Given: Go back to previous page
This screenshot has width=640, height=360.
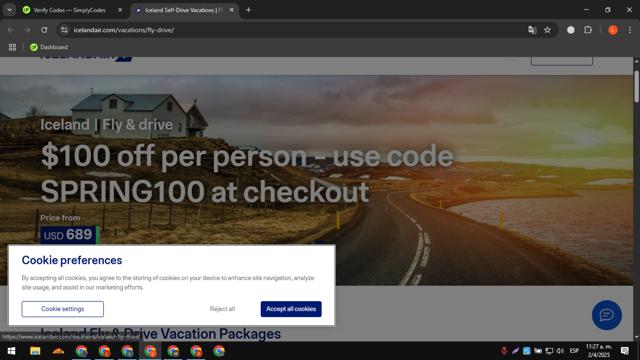Looking at the screenshot, I should (11, 30).
